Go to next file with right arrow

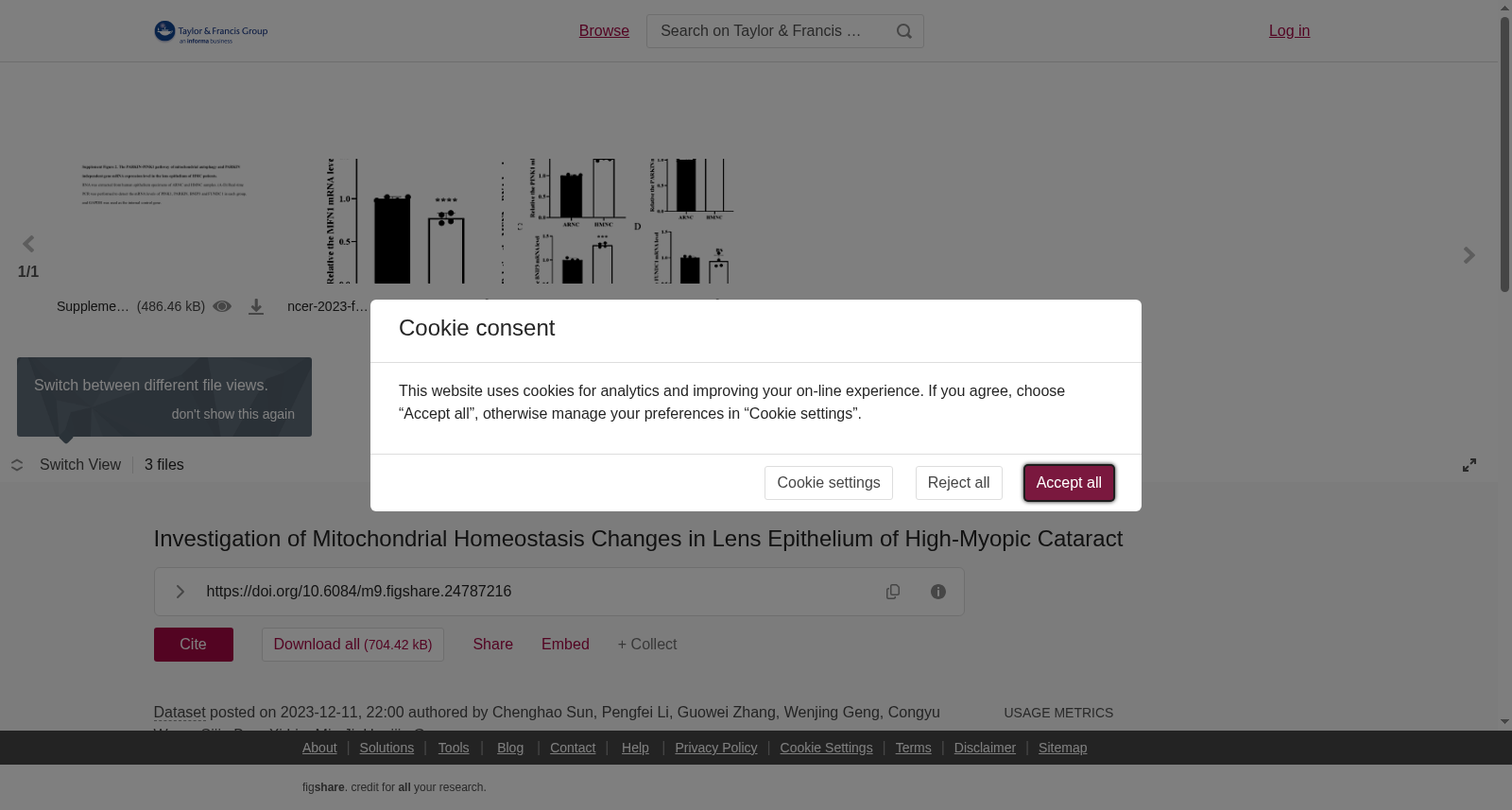click(1469, 255)
